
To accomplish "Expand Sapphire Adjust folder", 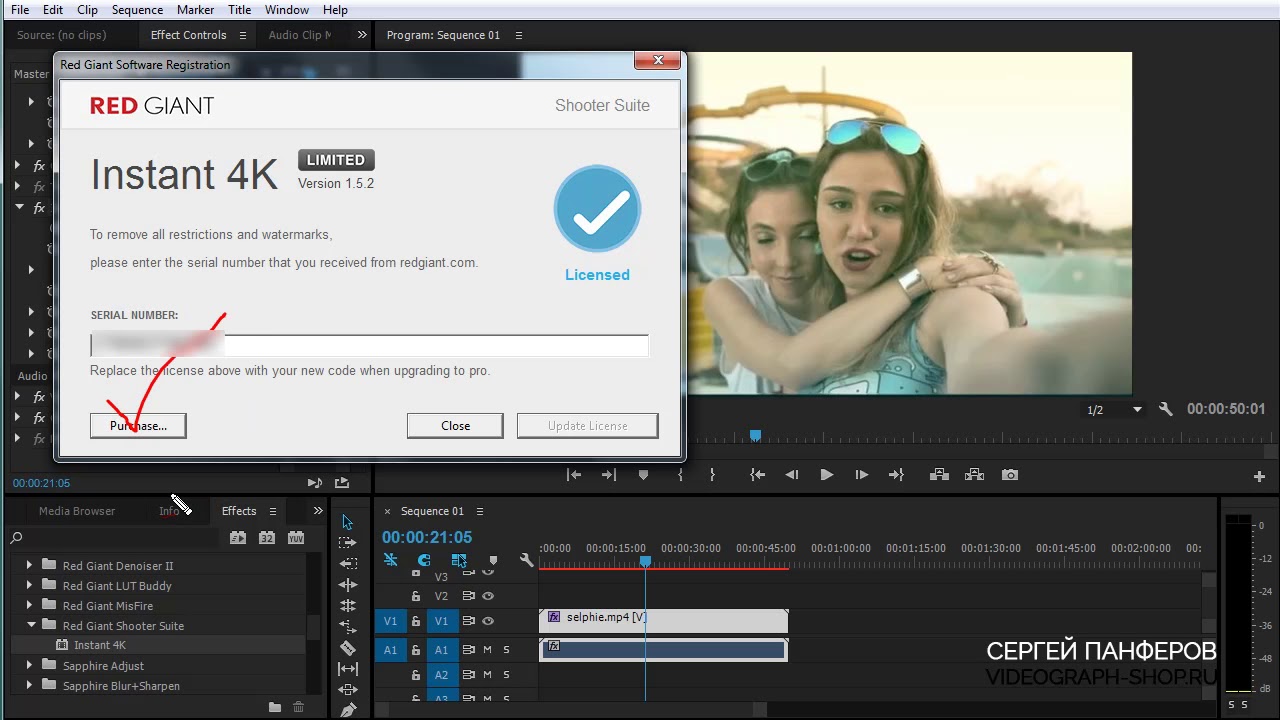I will (x=29, y=665).
